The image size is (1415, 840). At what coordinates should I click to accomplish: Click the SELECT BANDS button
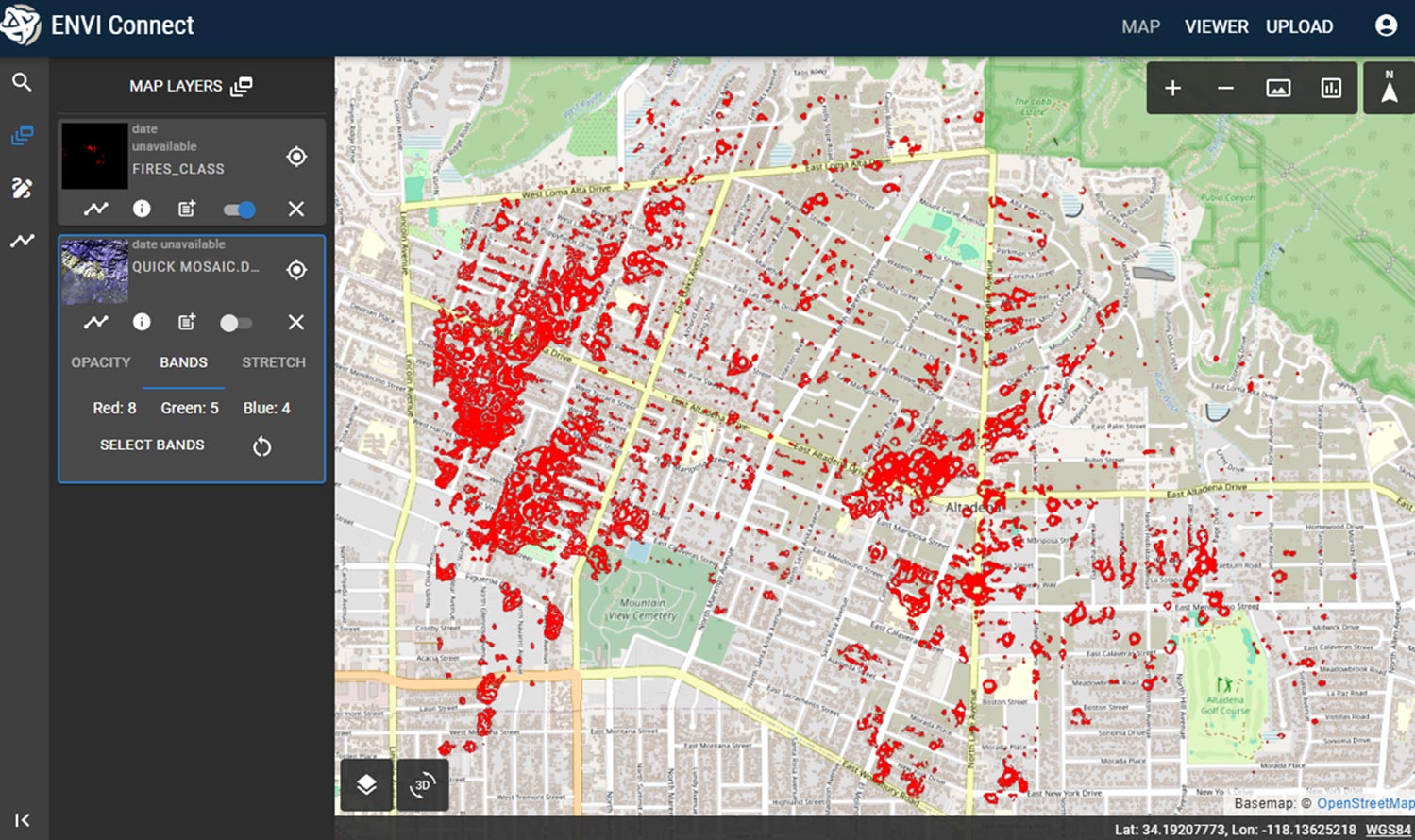[152, 445]
